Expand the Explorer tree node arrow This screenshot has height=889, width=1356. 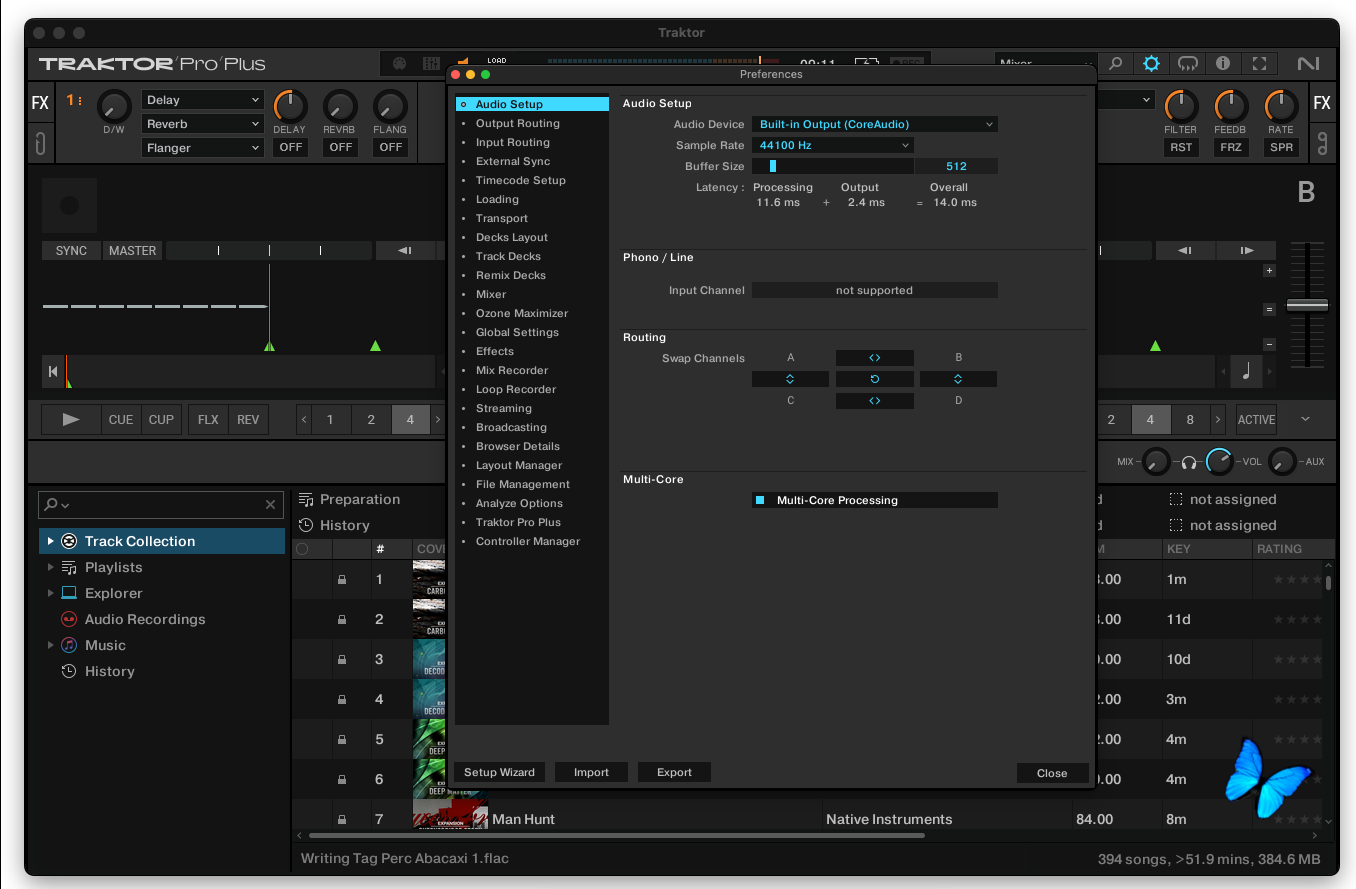51,593
